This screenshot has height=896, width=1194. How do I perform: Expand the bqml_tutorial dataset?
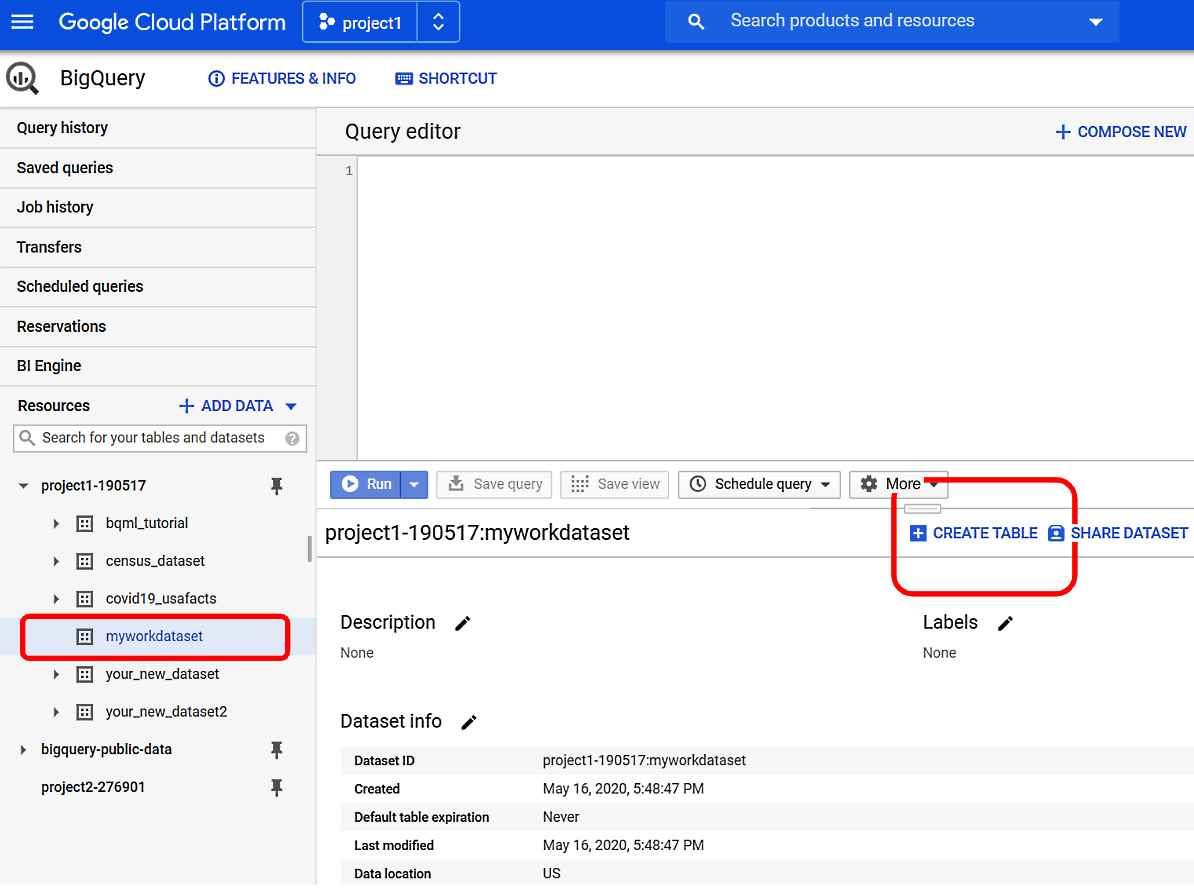coord(56,524)
